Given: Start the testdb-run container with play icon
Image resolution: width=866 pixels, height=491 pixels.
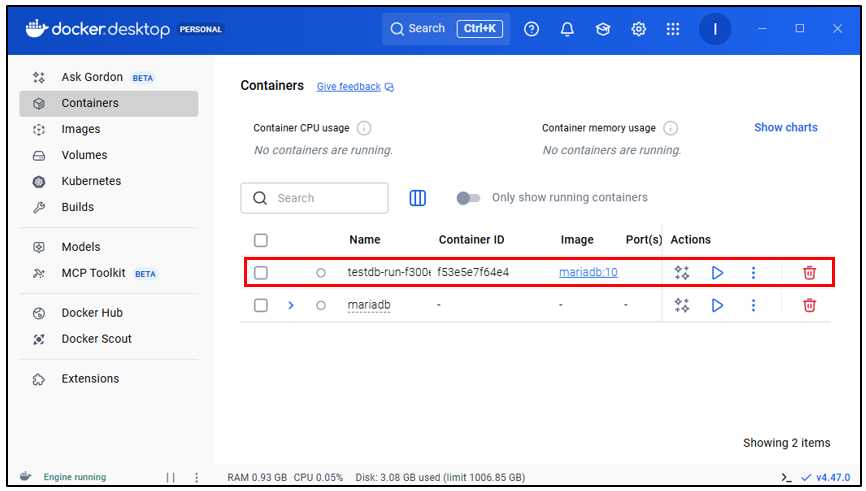Looking at the screenshot, I should [717, 272].
